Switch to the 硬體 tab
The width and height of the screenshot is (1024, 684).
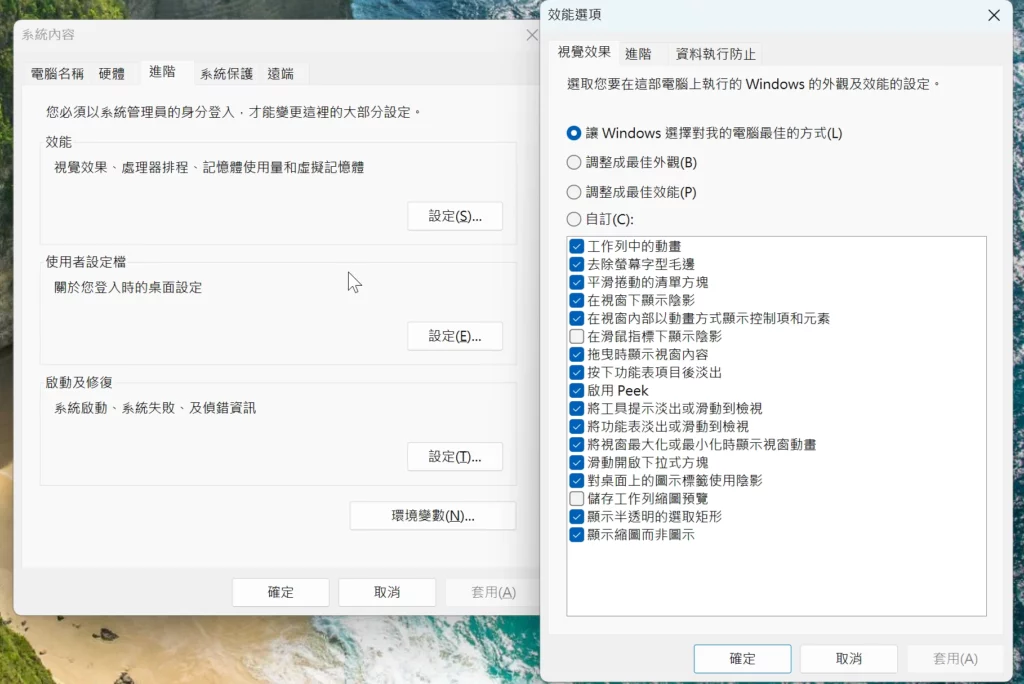(x=112, y=73)
